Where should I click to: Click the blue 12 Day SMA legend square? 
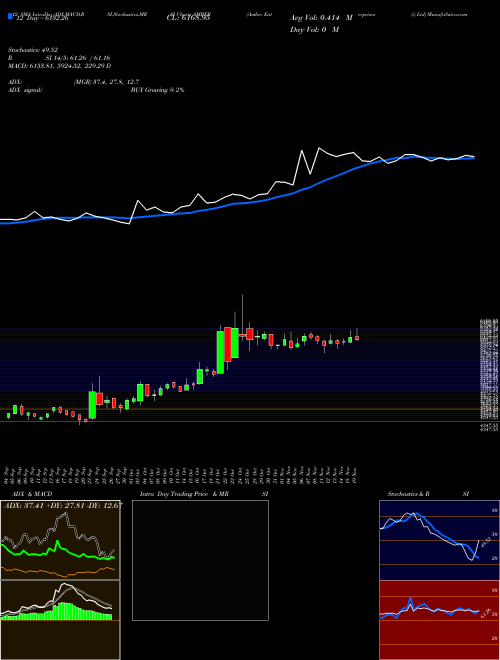(x=11, y=17)
